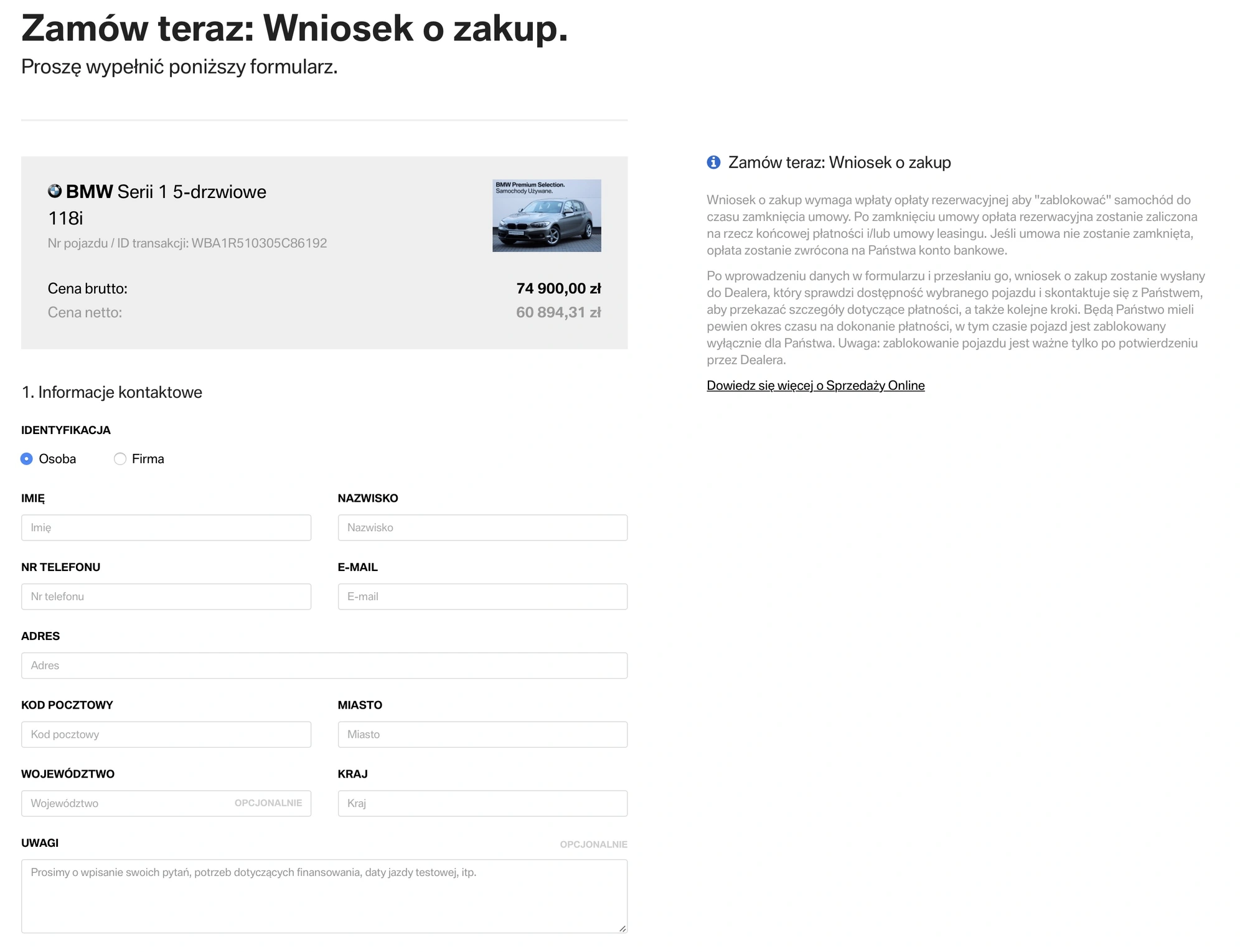This screenshot has height=952, width=1245.
Task: Click the Kraj input field
Action: 482,803
